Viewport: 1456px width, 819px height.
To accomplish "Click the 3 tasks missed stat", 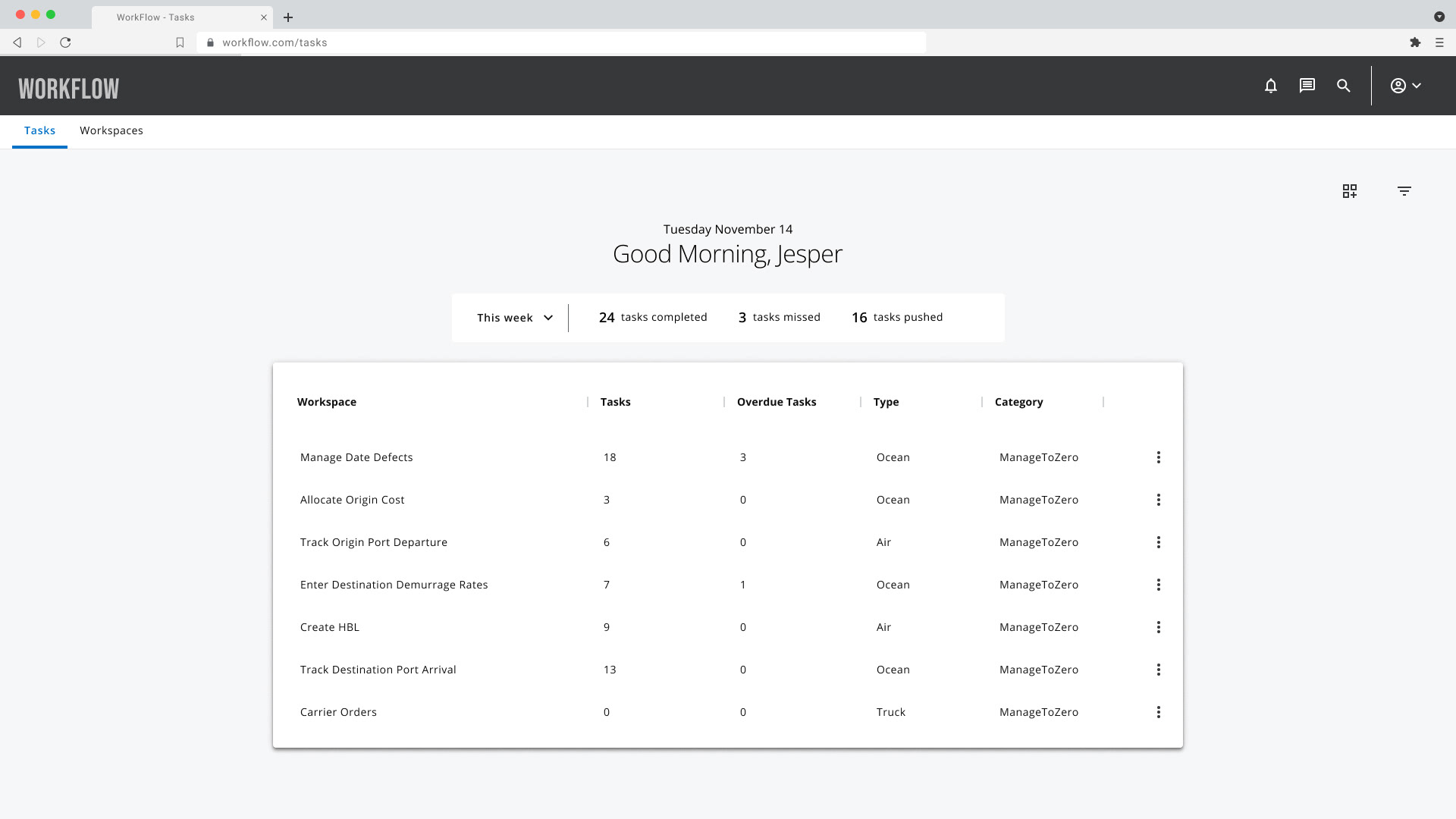I will (x=780, y=318).
